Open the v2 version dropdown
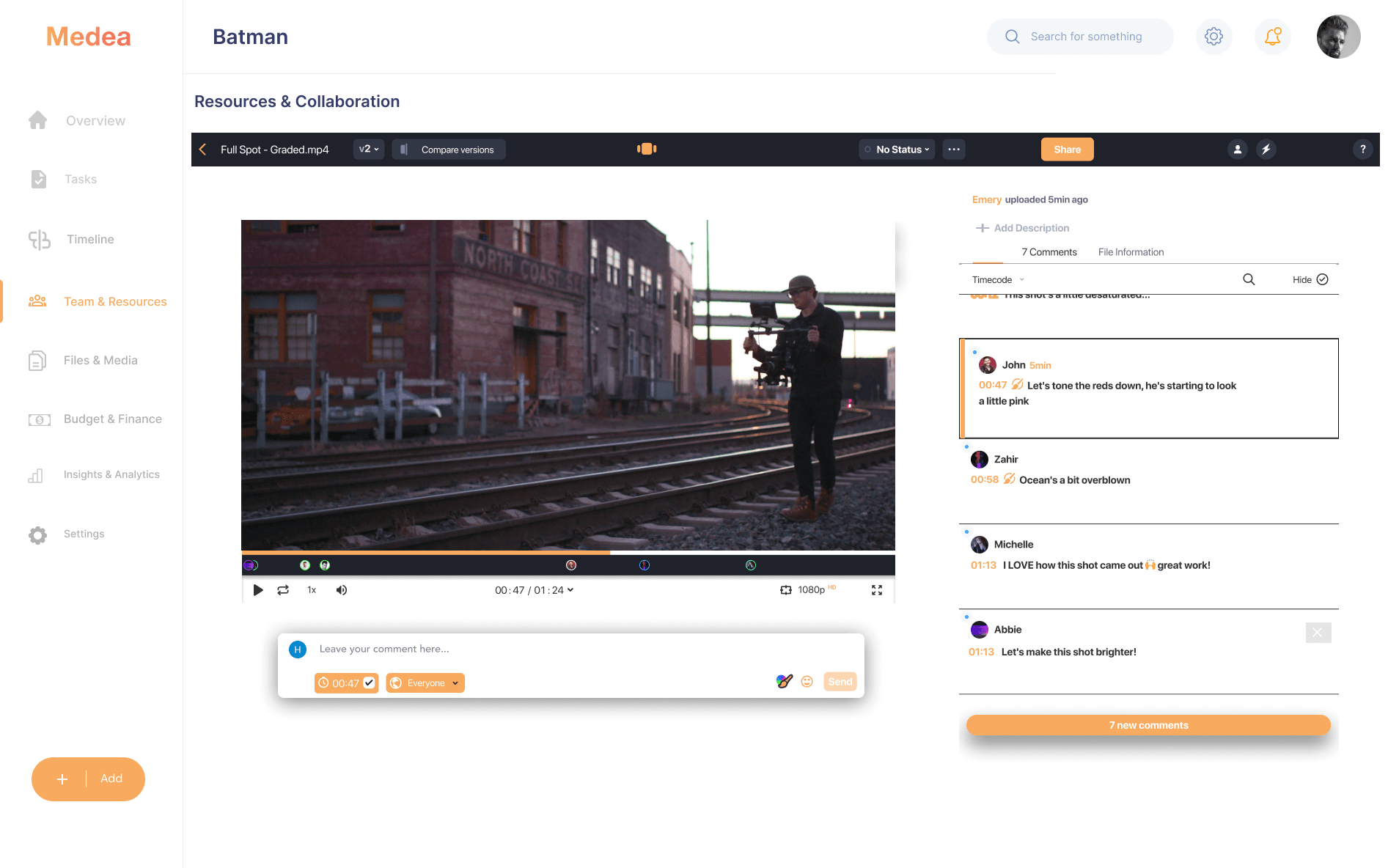Viewport: 1388px width, 868px height. tap(369, 150)
